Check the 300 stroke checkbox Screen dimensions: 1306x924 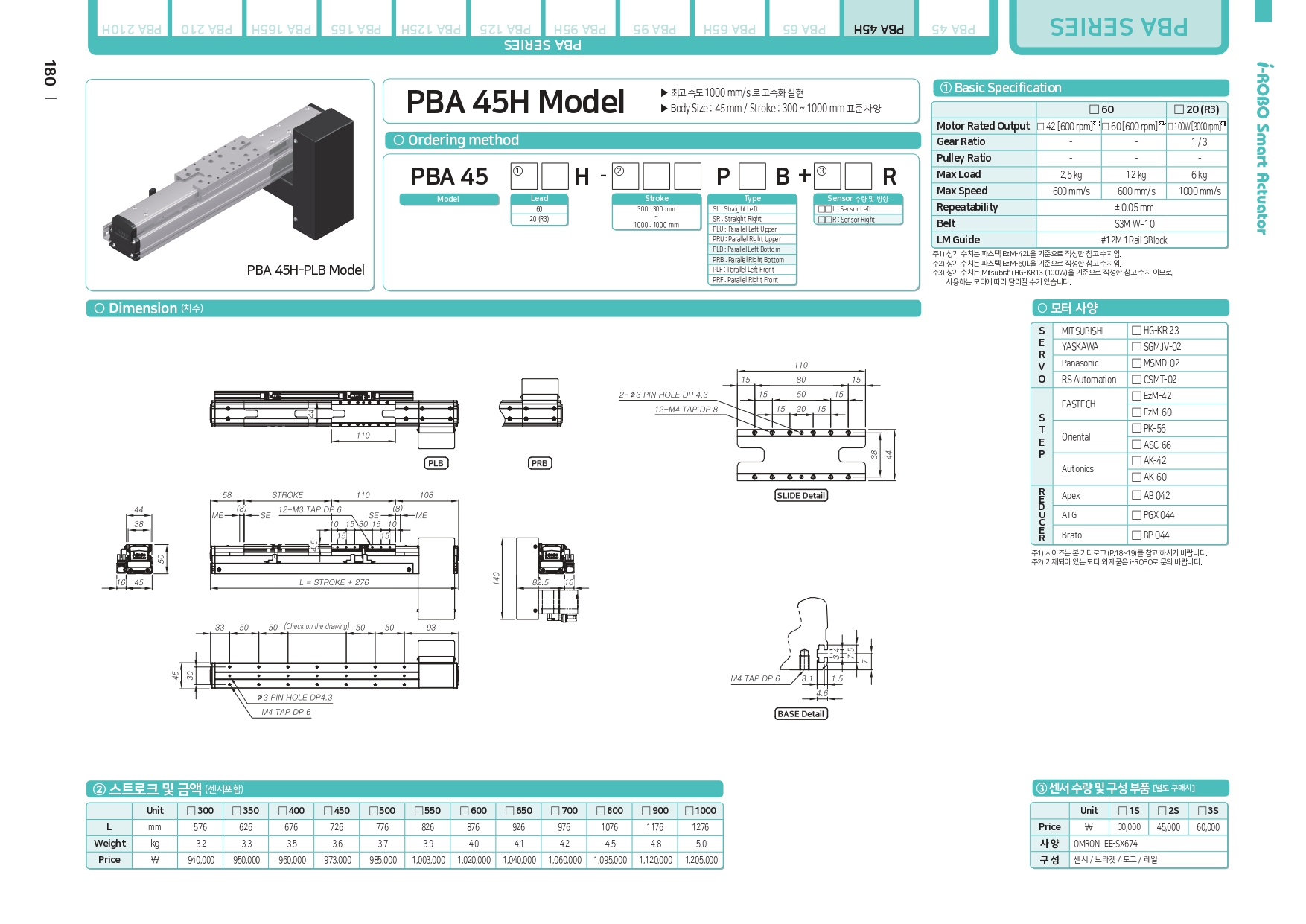(x=191, y=811)
